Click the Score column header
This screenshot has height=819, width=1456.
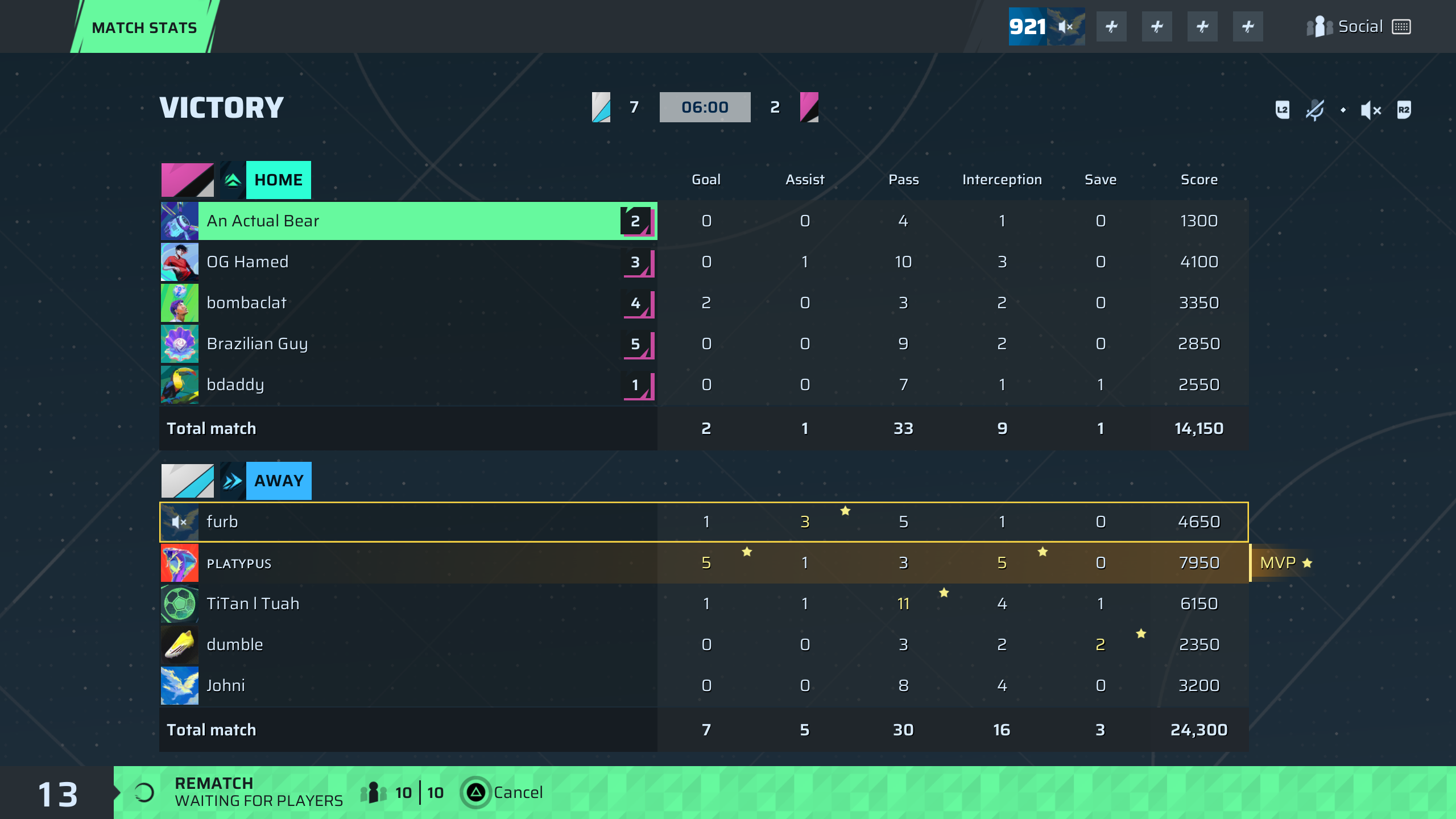tap(1199, 180)
